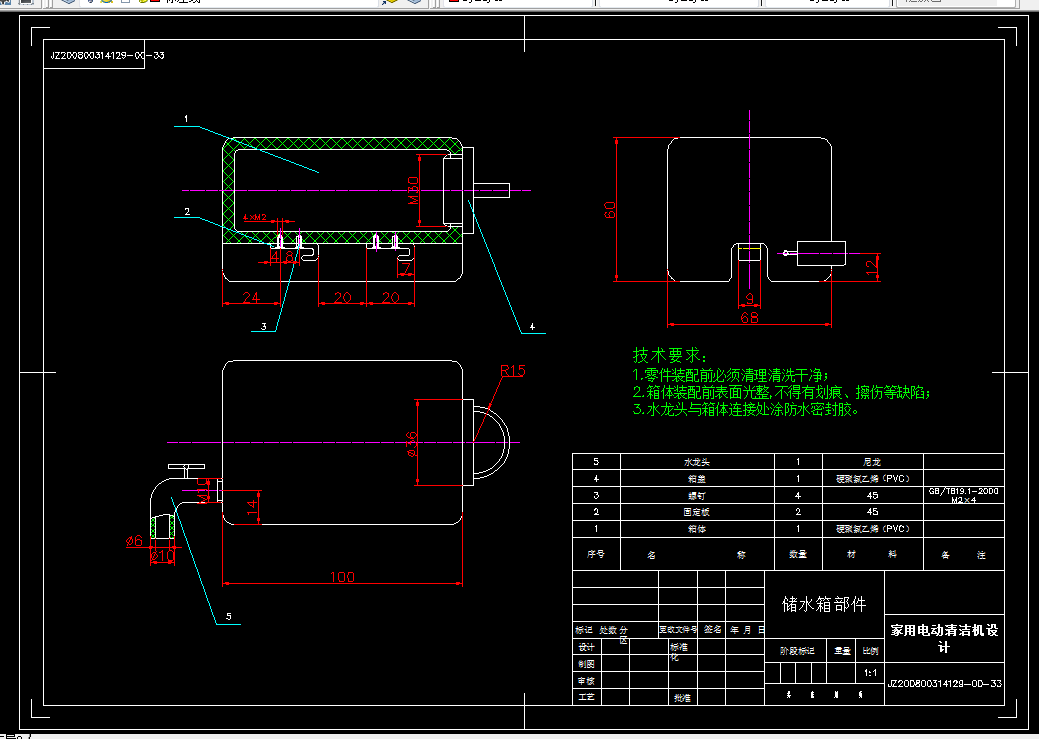Click the 阶段标记 label
The height and width of the screenshot is (739, 1039).
click(797, 651)
